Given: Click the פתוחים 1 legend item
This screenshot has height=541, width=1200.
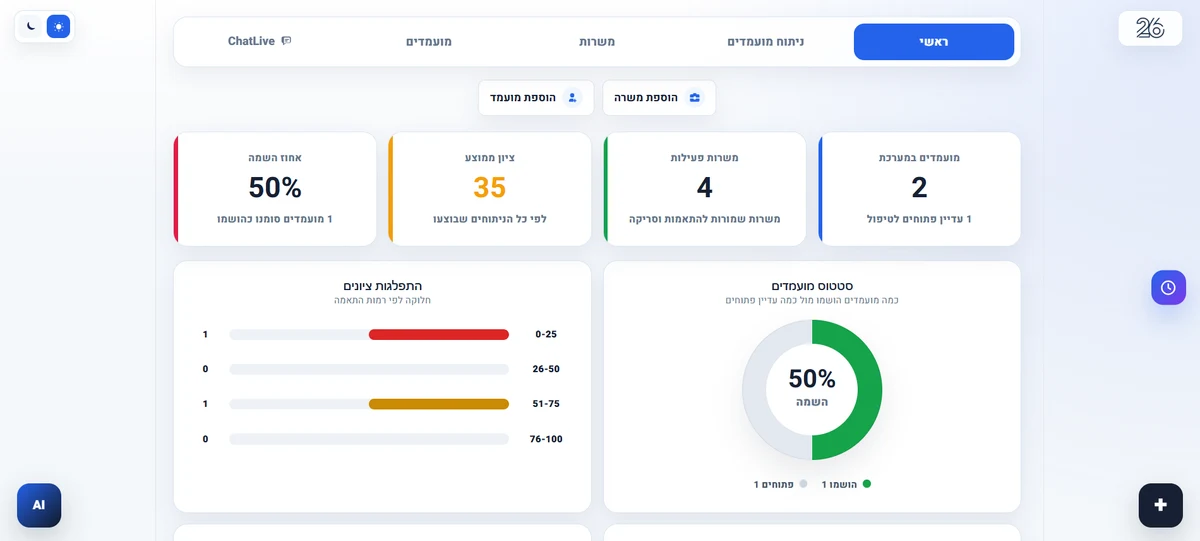Looking at the screenshot, I should coord(780,484).
